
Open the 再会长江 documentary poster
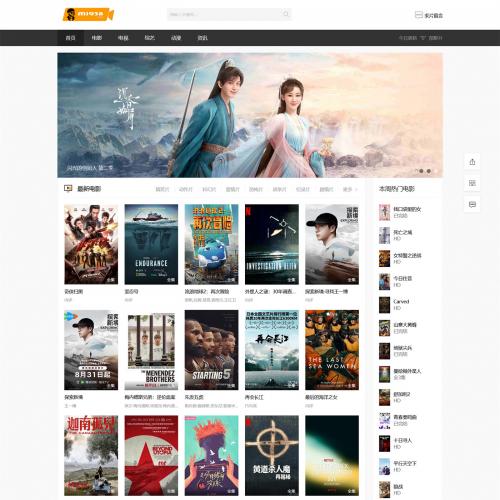pos(272,350)
